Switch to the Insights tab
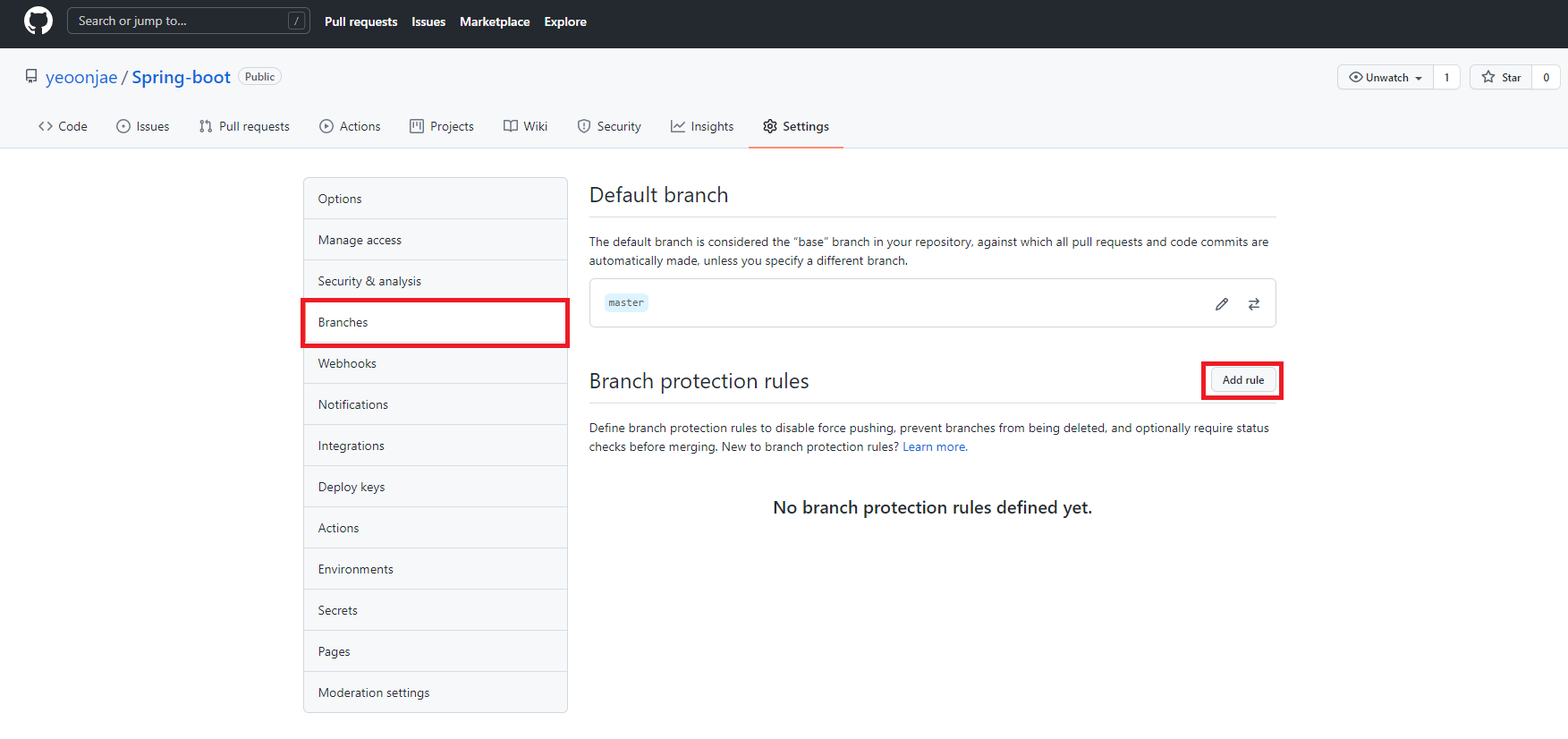Image resolution: width=1568 pixels, height=739 pixels. [702, 126]
